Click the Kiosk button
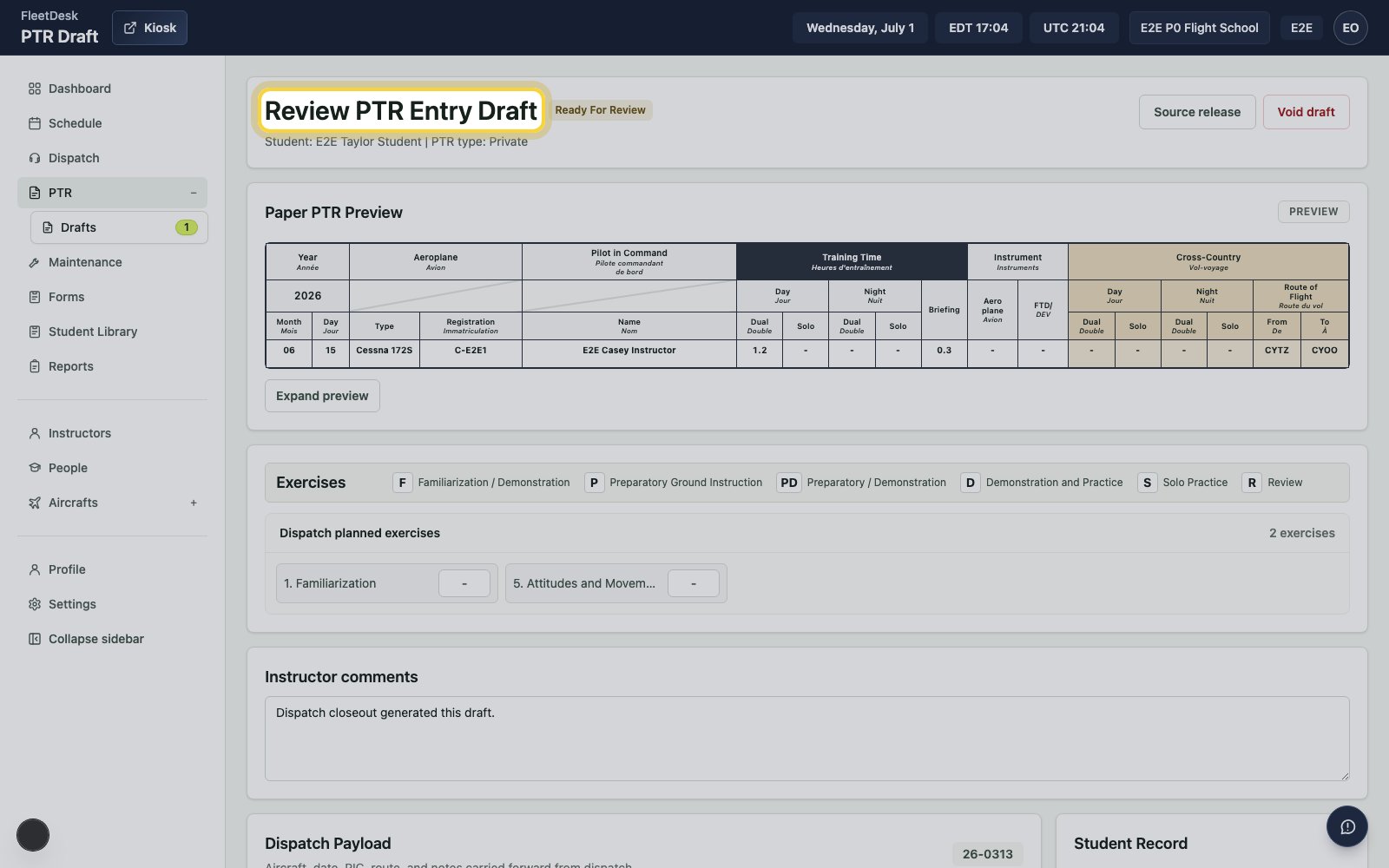The height and width of the screenshot is (868, 1389). [149, 28]
